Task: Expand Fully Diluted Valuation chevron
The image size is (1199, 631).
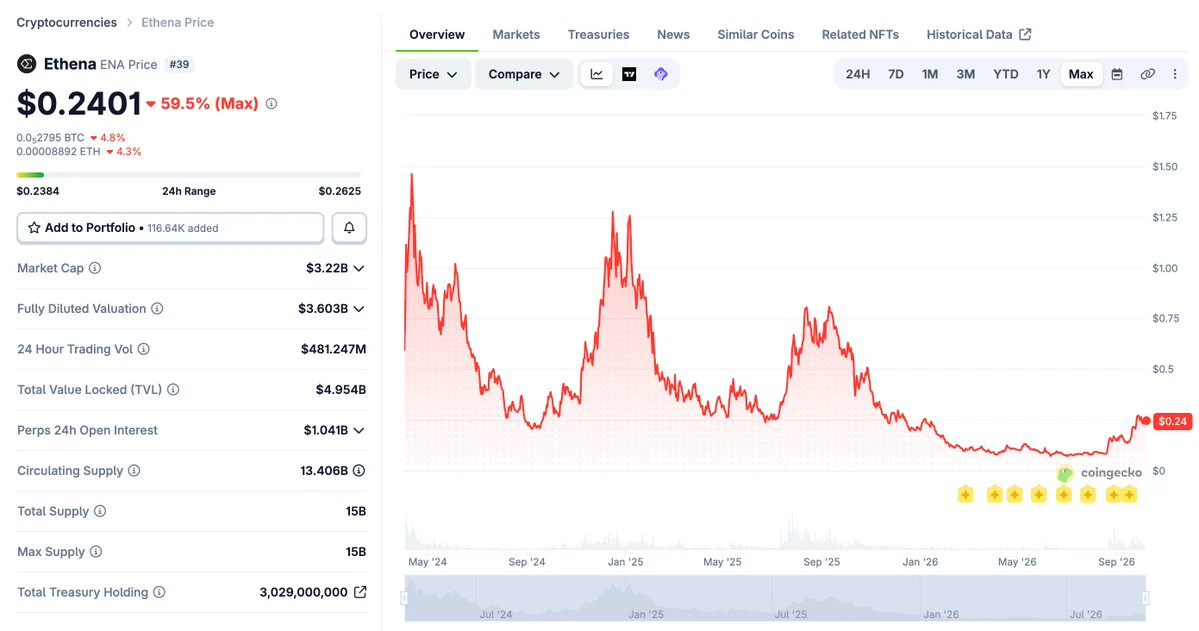Action: point(359,309)
